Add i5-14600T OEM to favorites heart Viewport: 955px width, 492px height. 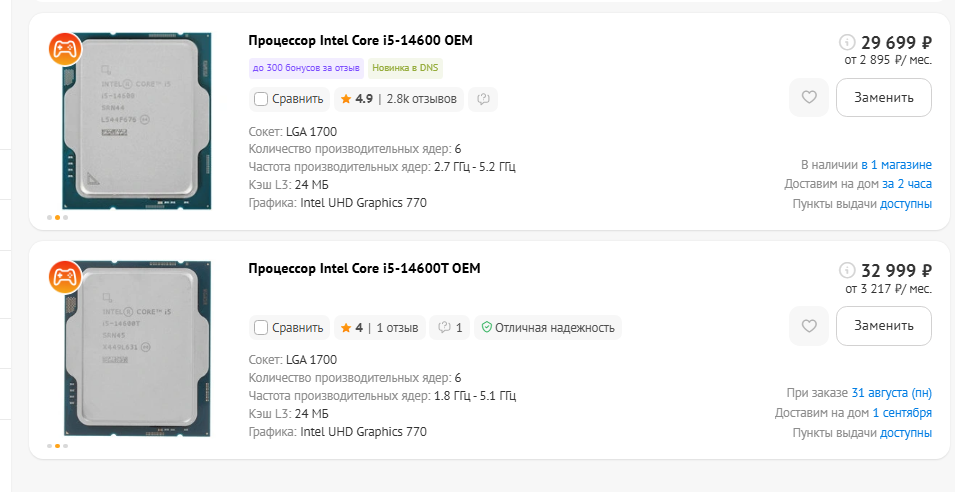(x=809, y=326)
